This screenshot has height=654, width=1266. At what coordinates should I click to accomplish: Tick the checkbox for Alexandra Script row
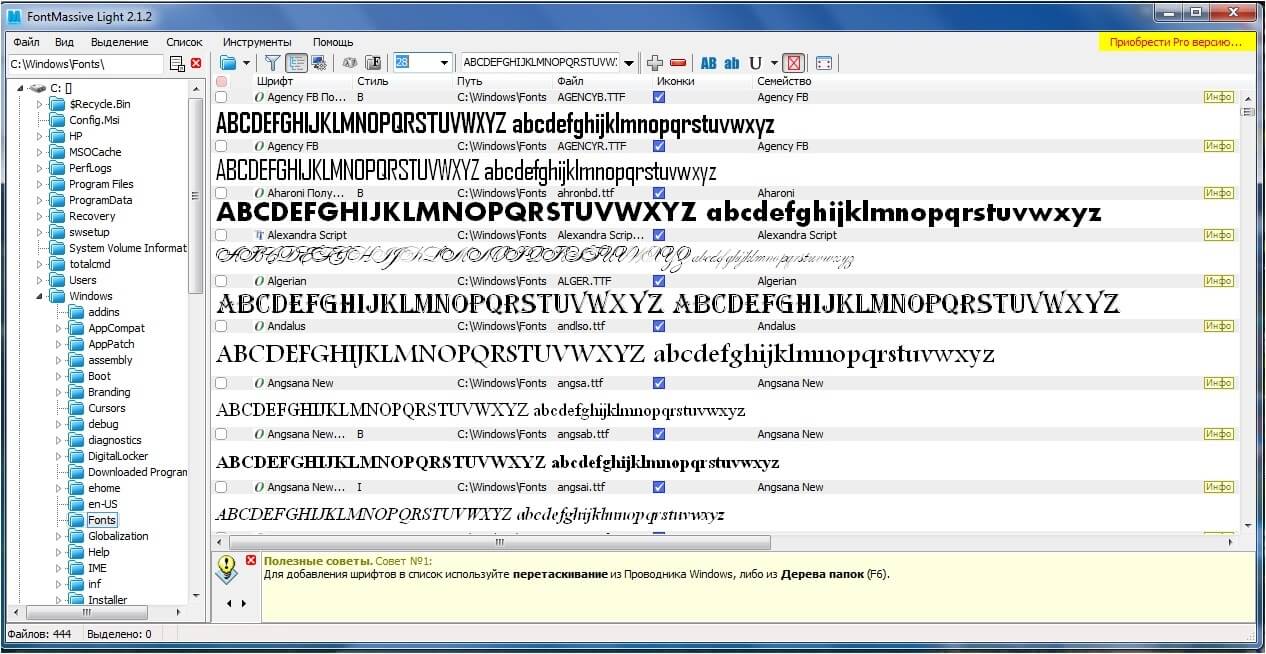tap(221, 235)
